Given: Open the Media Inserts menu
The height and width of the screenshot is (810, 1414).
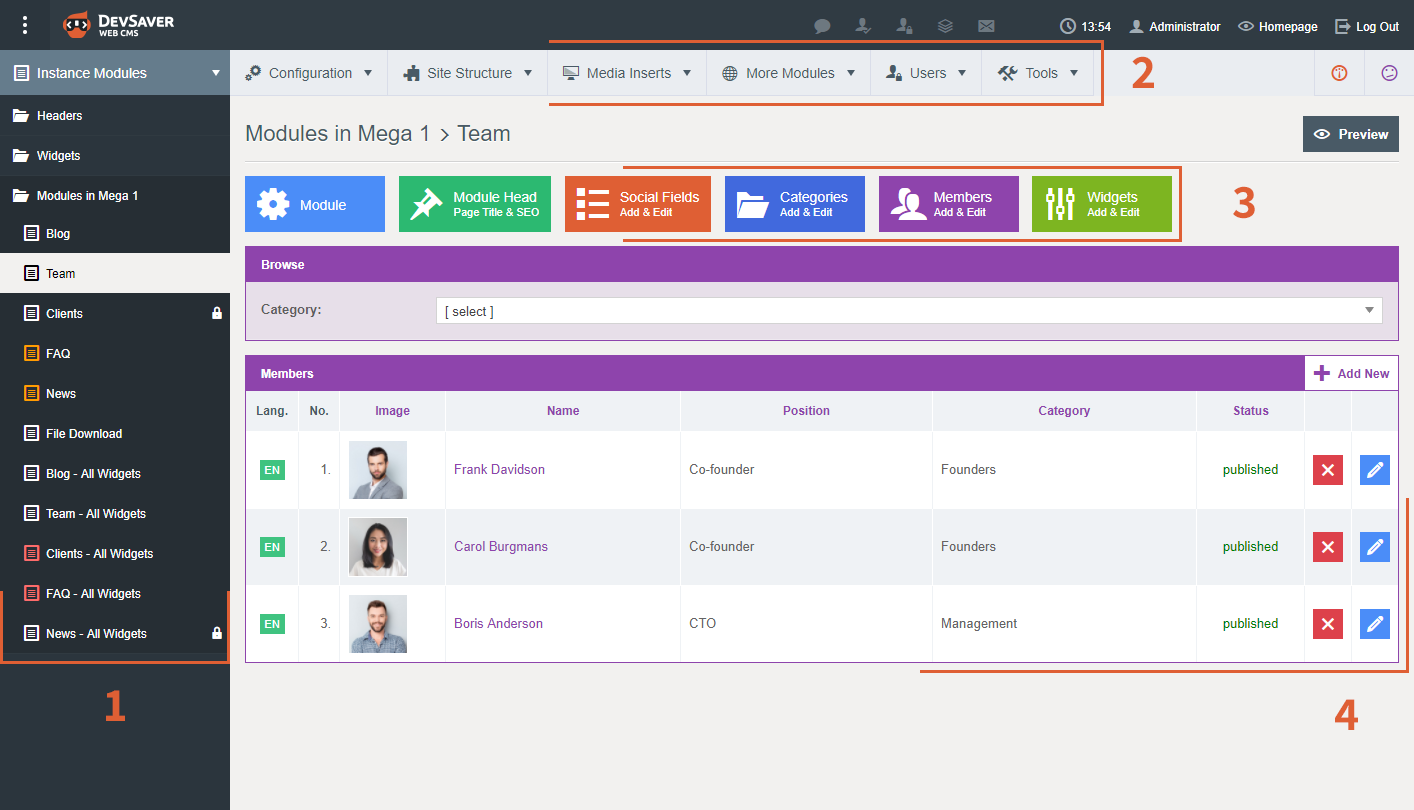Looking at the screenshot, I should 627,73.
